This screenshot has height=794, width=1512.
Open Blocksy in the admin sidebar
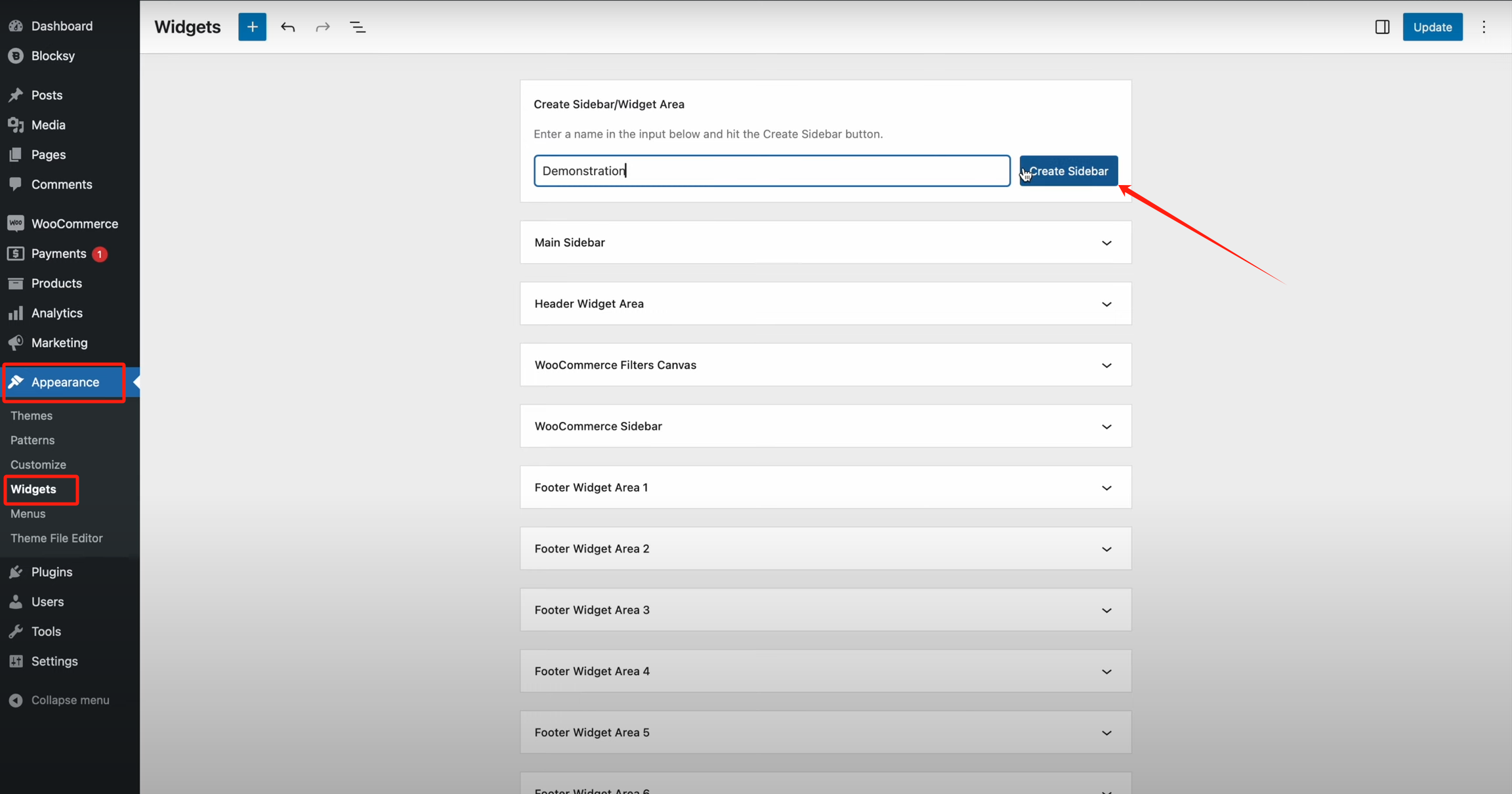pos(52,56)
